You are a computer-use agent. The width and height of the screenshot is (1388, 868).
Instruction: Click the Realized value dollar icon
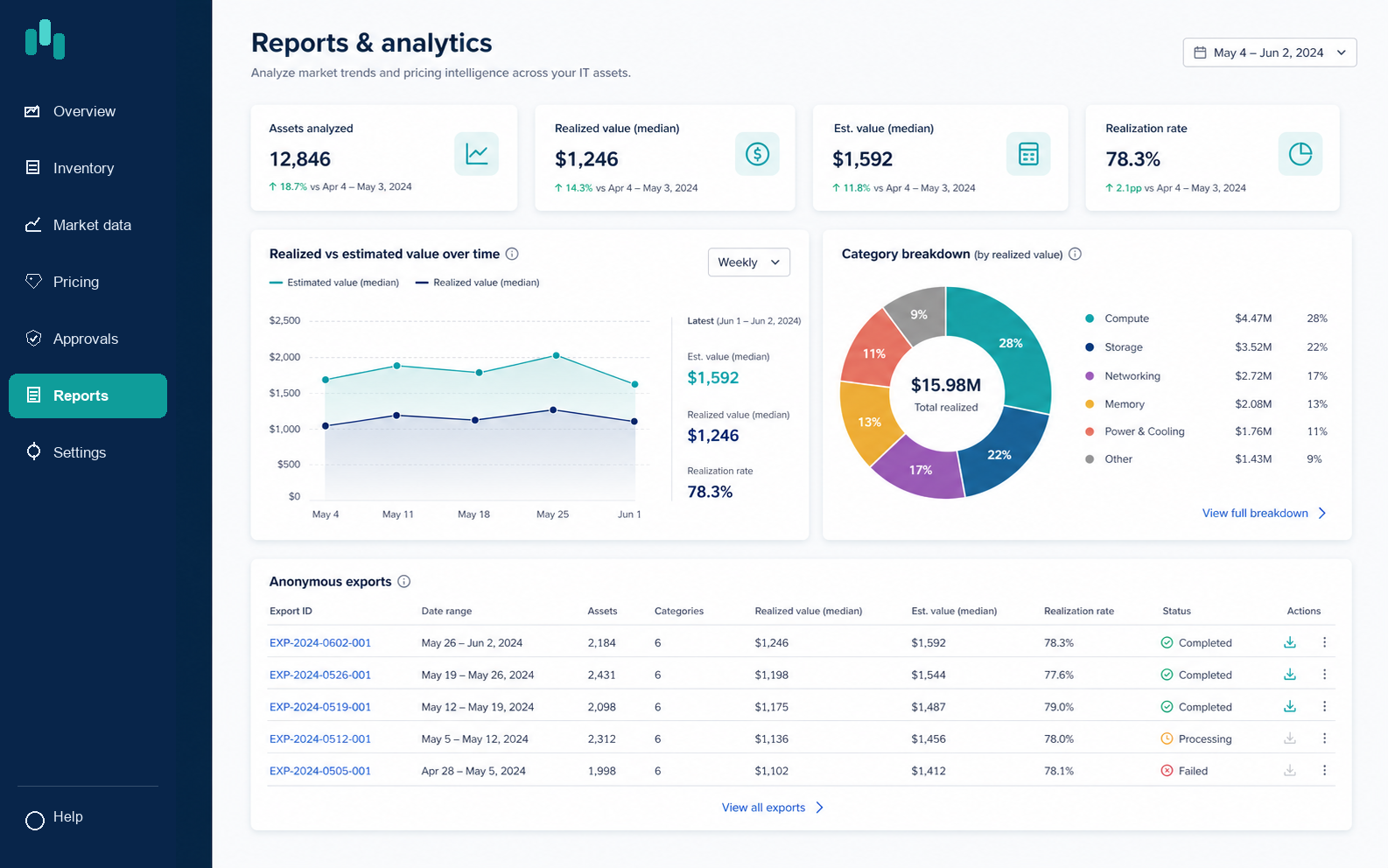coord(757,154)
